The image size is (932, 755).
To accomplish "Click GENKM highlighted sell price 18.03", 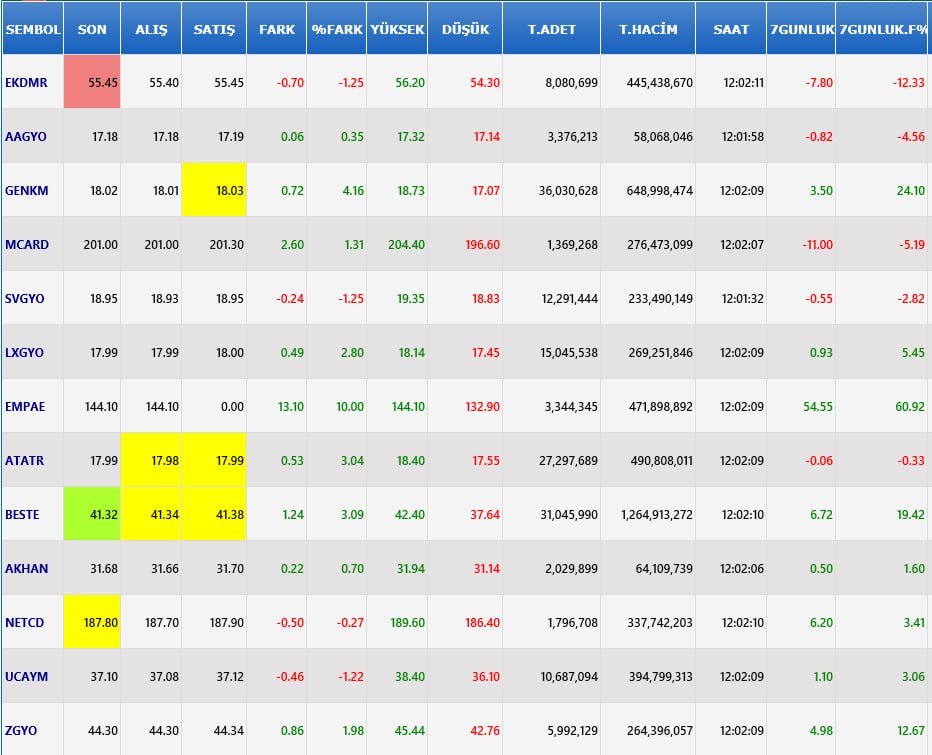I will [214, 190].
